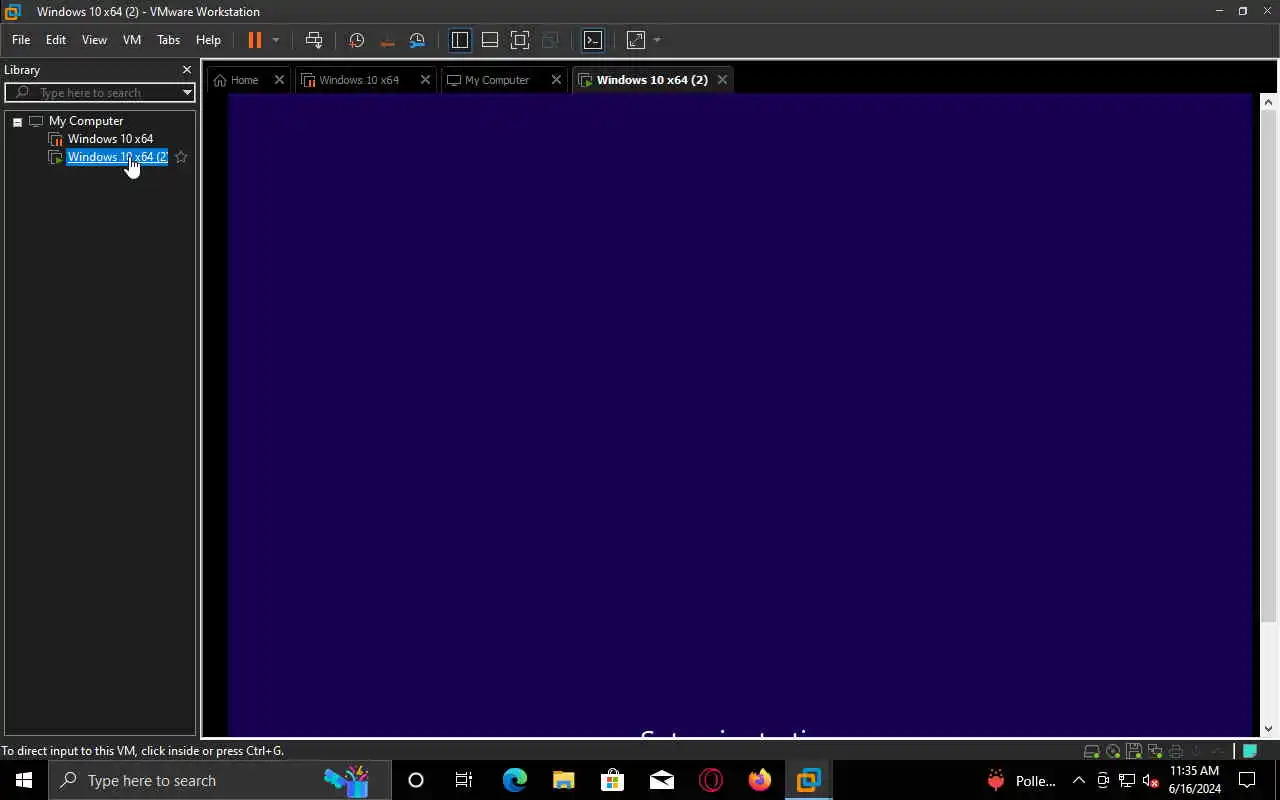Click inside the VM guest display

(740, 415)
